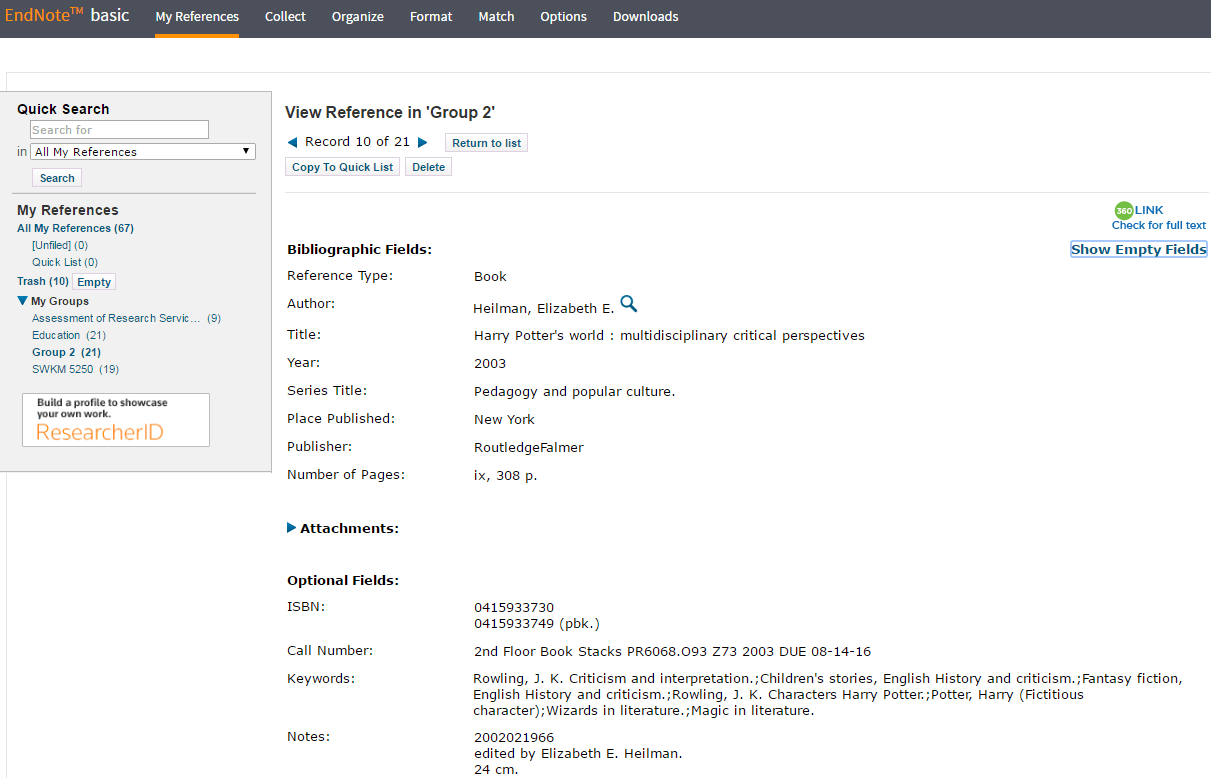Empty the Trash

(93, 281)
